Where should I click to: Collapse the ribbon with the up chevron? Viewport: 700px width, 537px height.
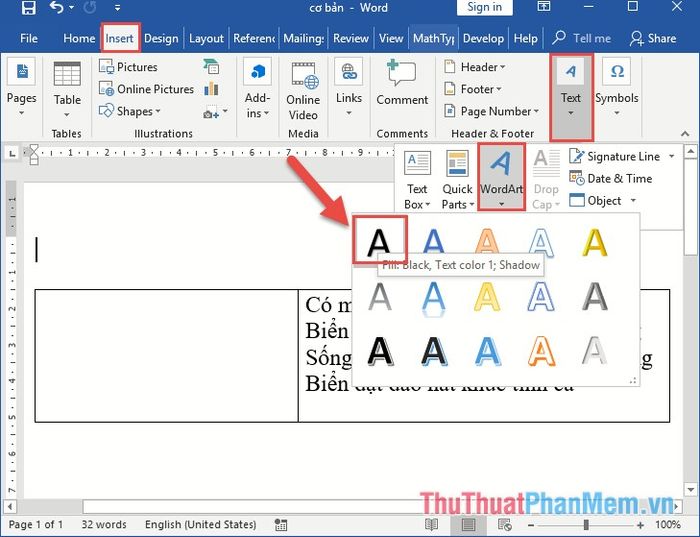click(x=685, y=133)
